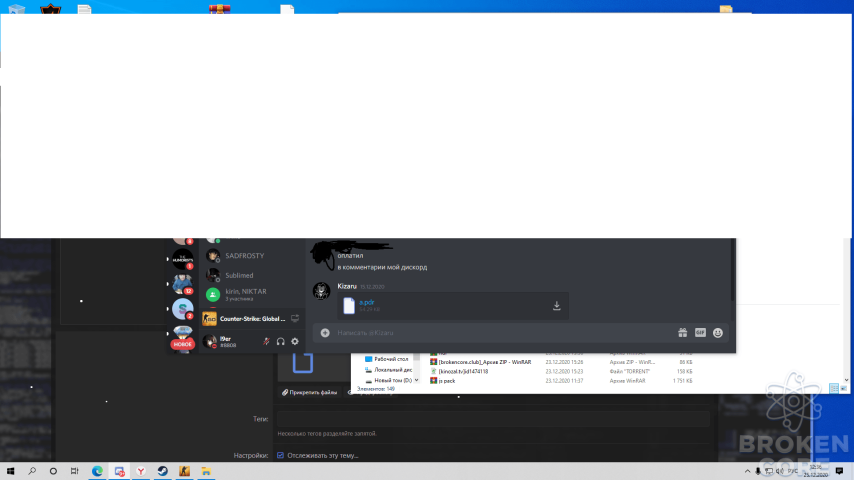
Task: Open the Windows Start menu
Action: pos(10,471)
